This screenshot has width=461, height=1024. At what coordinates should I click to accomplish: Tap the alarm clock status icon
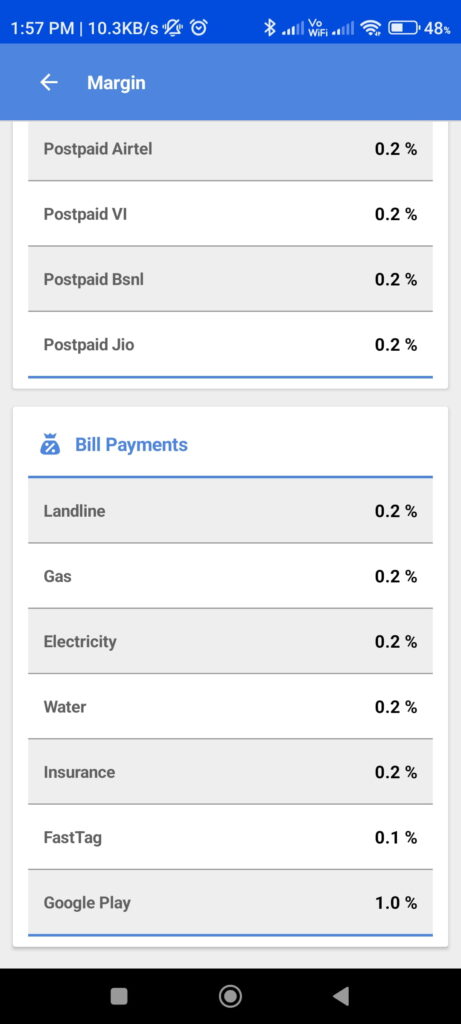point(199,27)
